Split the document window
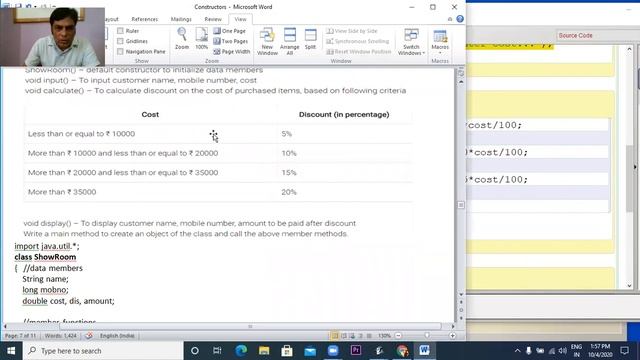This screenshot has width=640, height=360. click(x=310, y=39)
